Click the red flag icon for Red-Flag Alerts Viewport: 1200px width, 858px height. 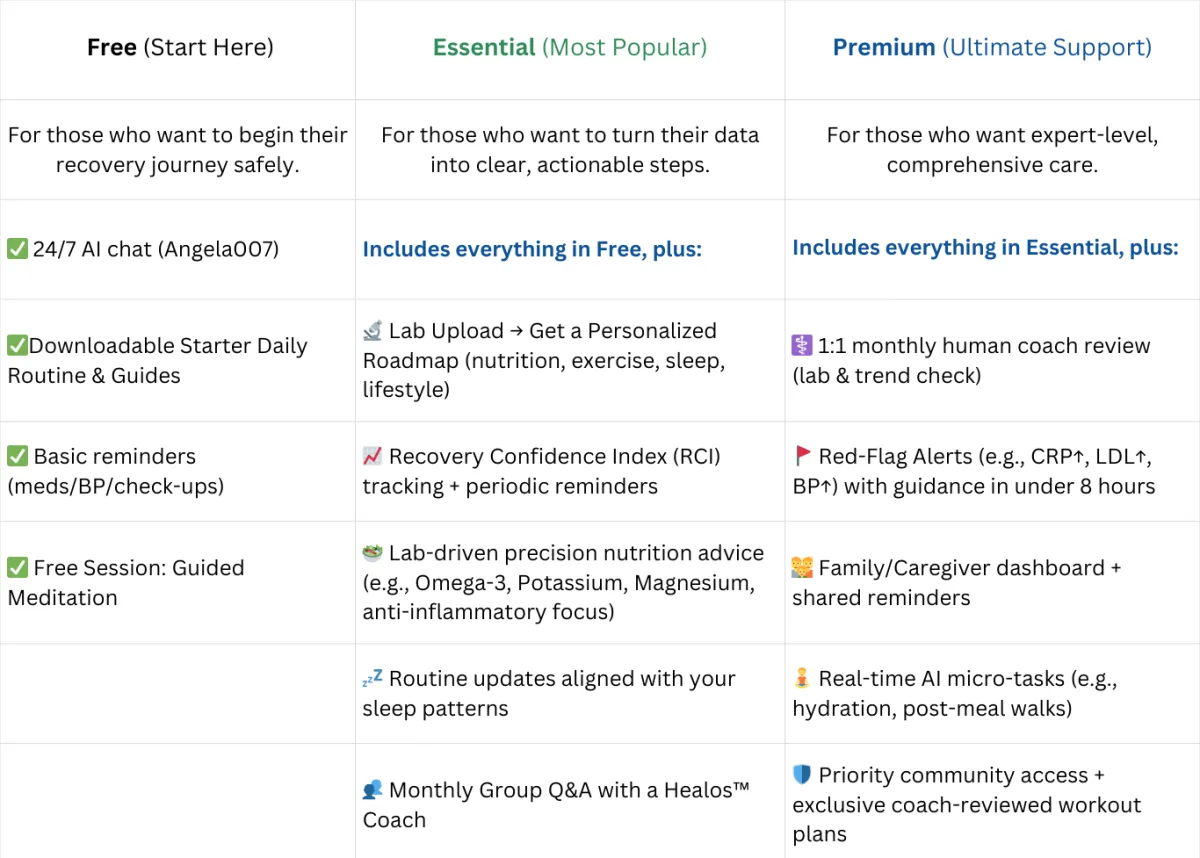point(802,457)
